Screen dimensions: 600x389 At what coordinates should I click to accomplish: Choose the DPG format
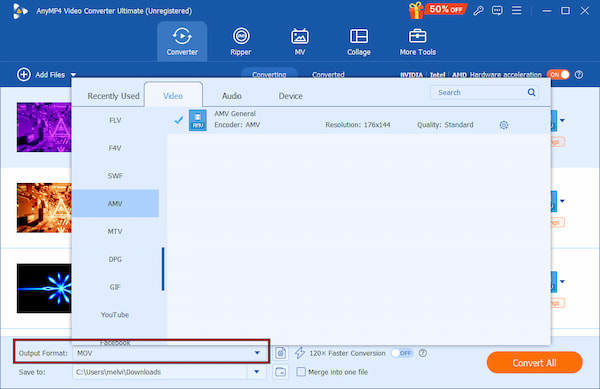tap(115, 259)
